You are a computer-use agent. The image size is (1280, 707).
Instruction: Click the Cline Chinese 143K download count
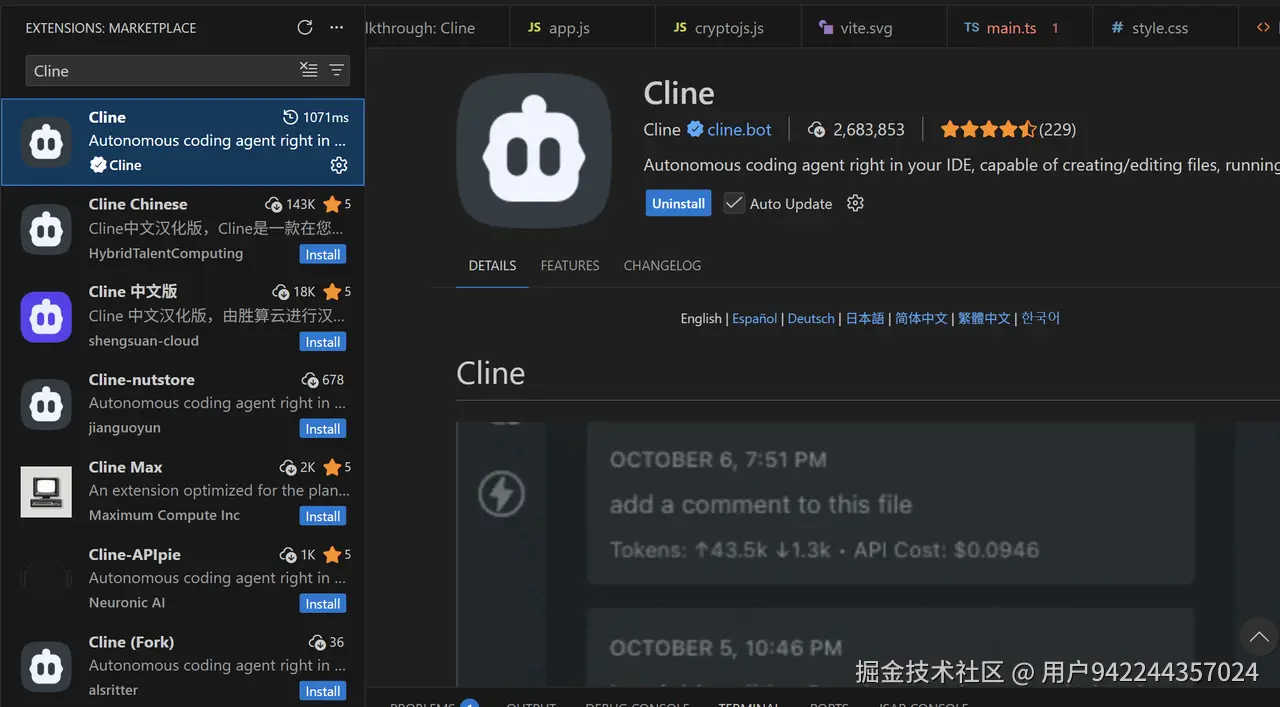(291, 204)
